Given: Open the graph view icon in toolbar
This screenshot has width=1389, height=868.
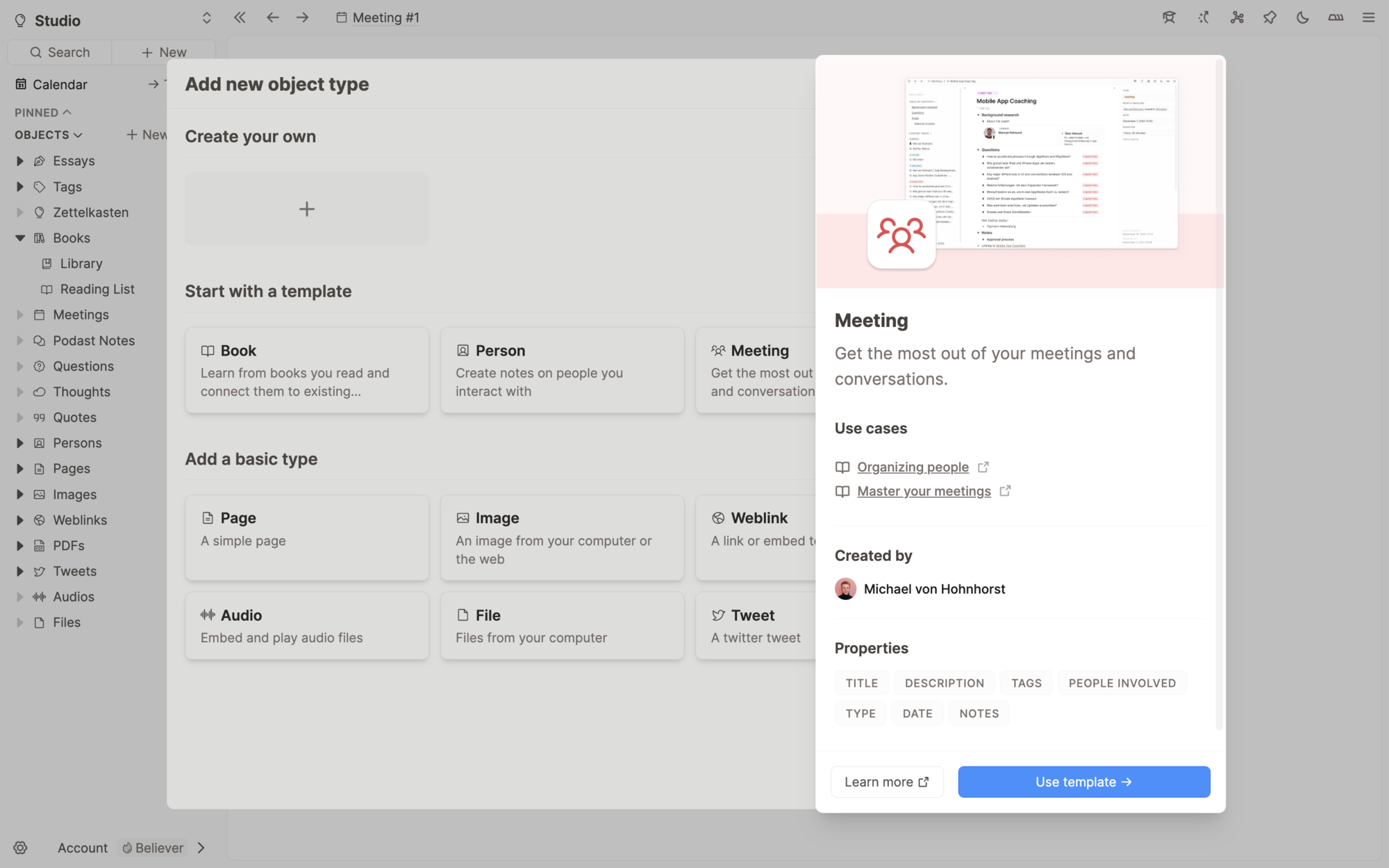Looking at the screenshot, I should (1237, 18).
